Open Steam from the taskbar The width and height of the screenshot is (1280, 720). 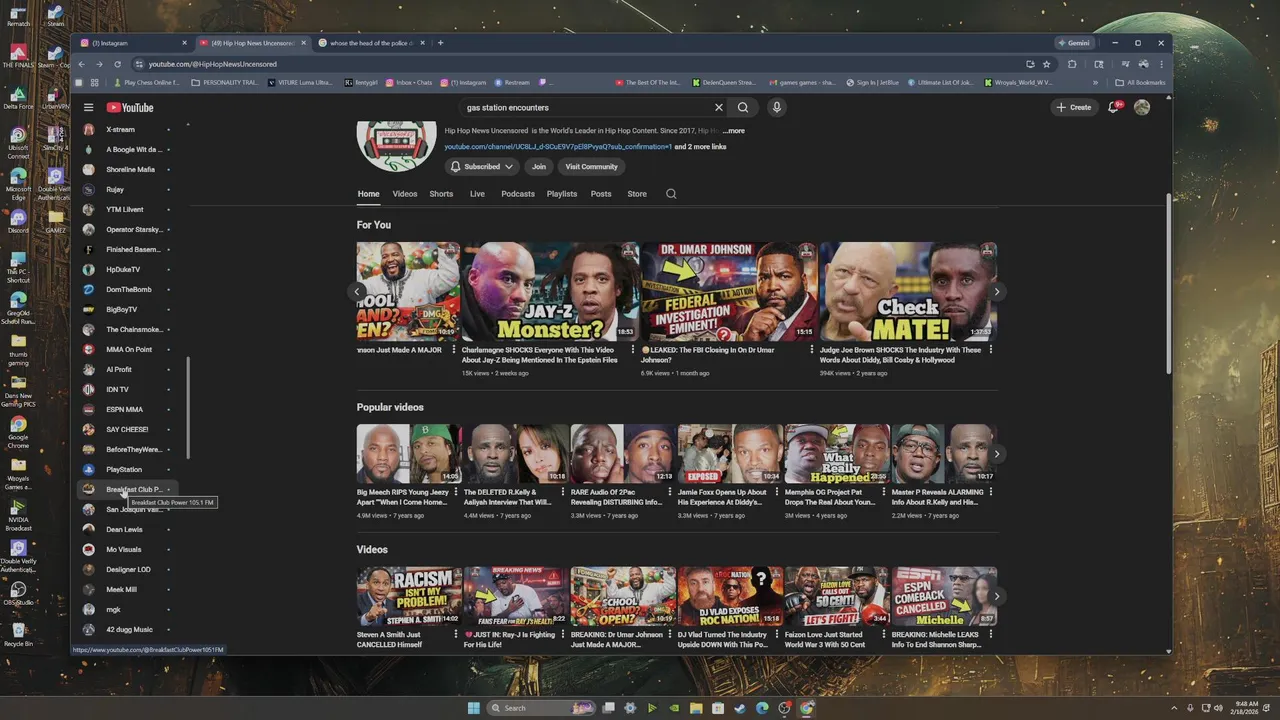coord(740,708)
